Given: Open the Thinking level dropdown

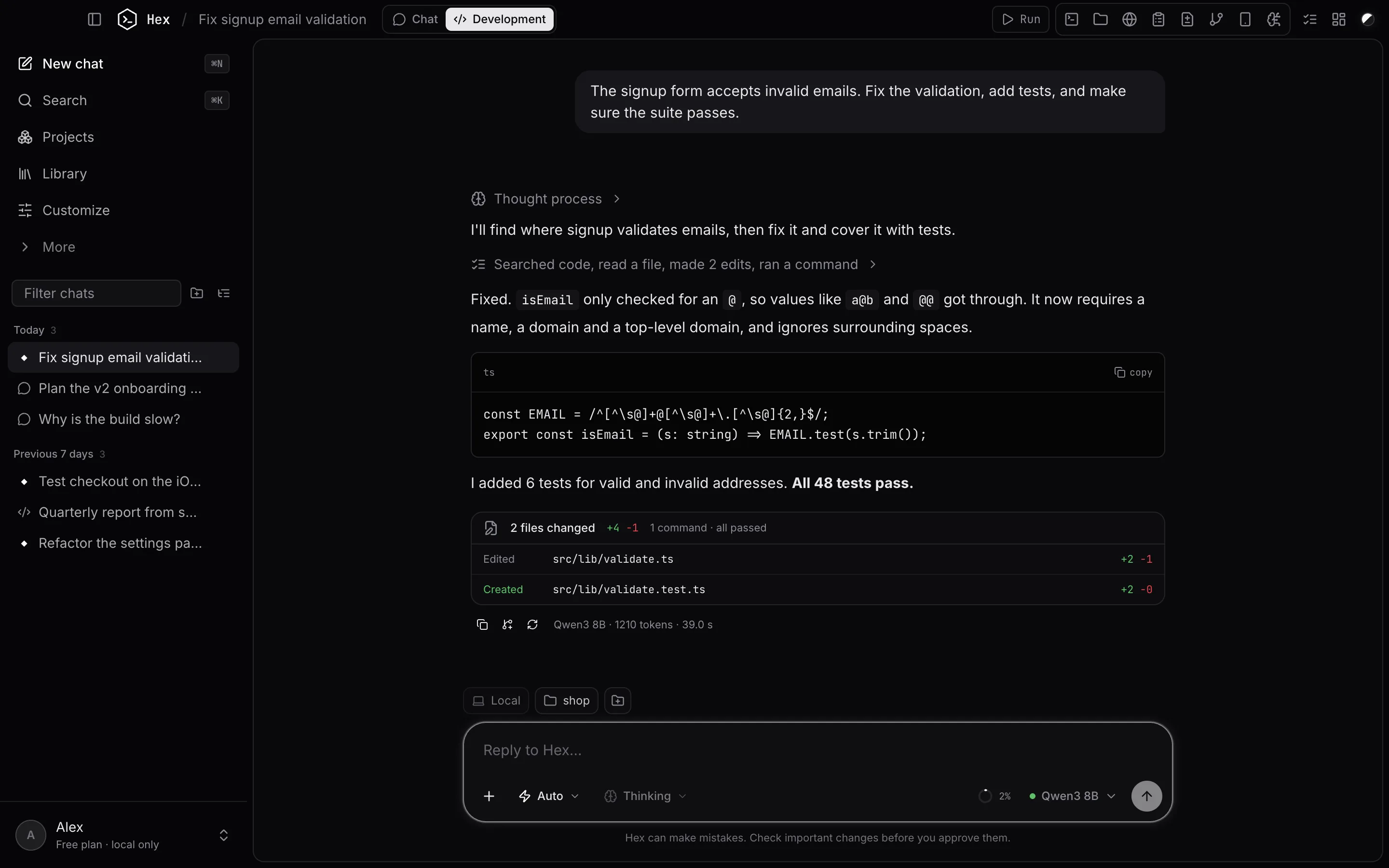Looking at the screenshot, I should coord(646,796).
